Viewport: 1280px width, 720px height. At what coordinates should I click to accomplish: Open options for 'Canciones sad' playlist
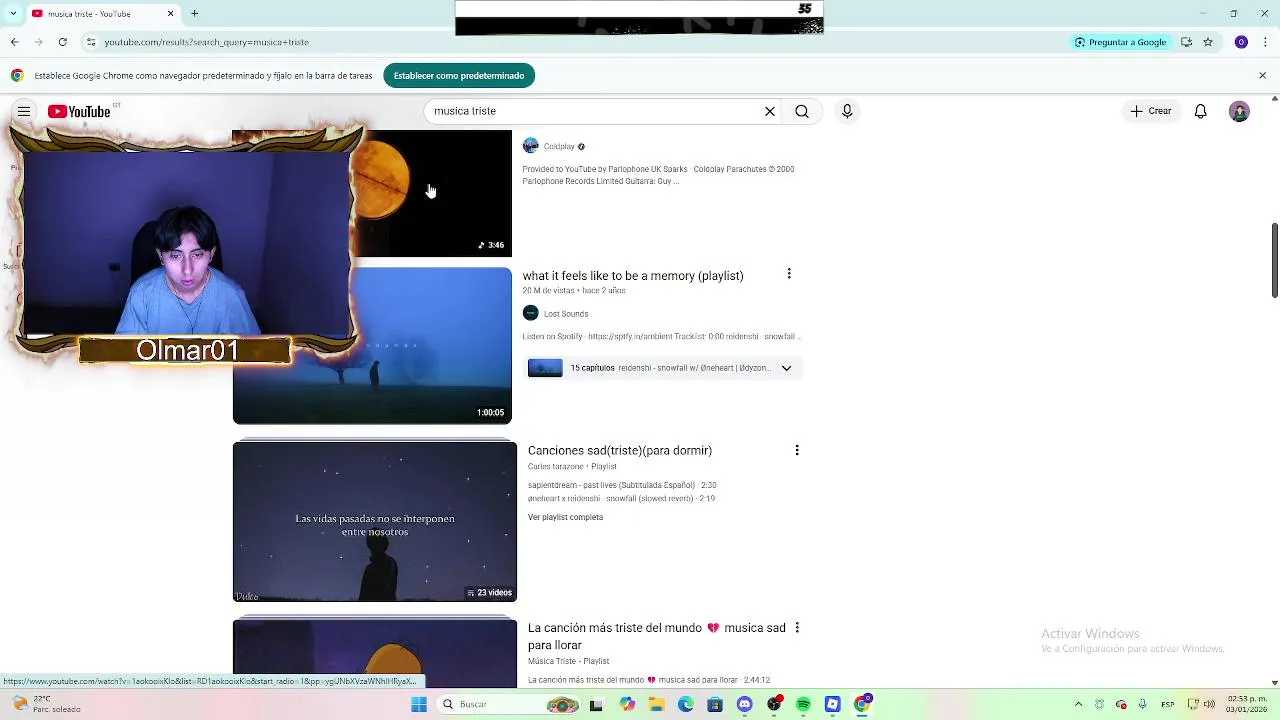click(797, 450)
